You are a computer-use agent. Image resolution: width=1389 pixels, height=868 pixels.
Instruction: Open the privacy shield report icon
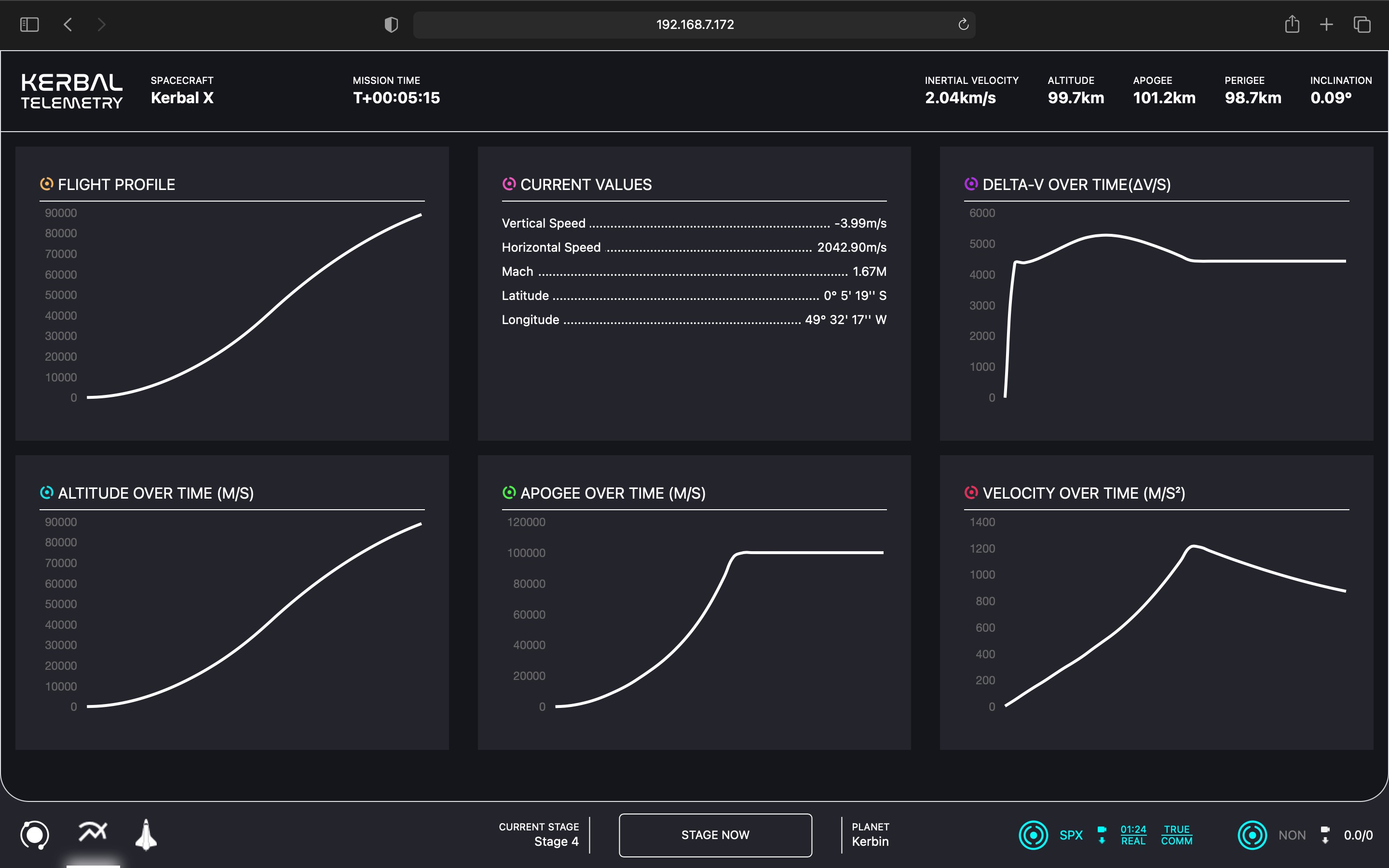click(391, 24)
